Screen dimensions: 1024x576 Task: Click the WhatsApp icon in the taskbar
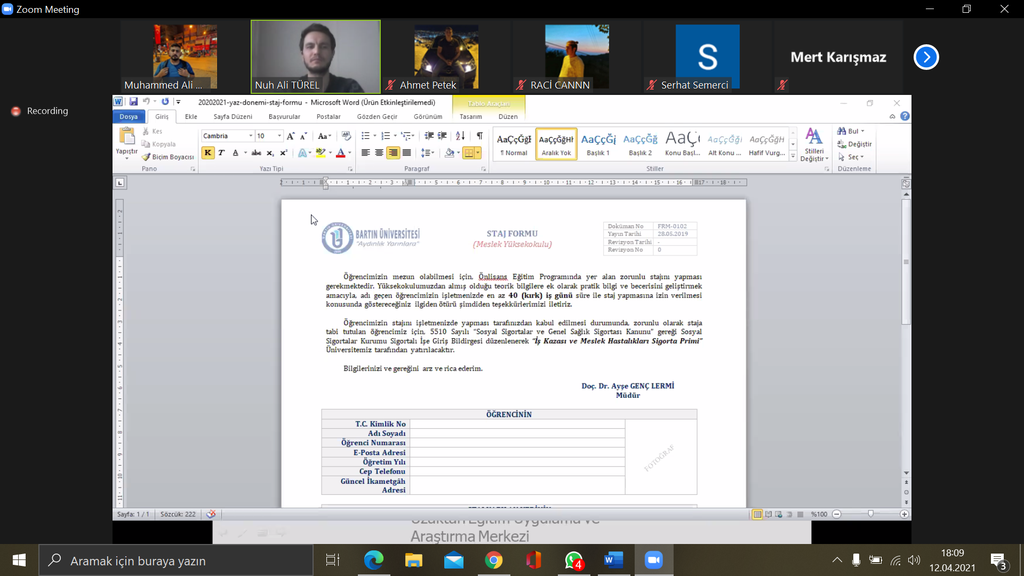pos(573,560)
